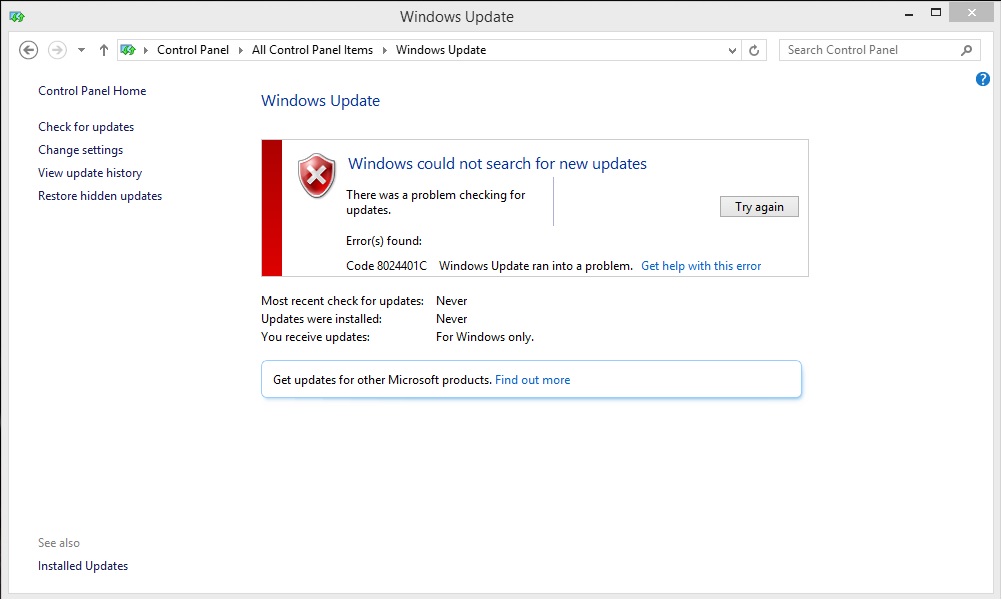Close the Windows Update window
This screenshot has width=1002, height=600.
971,13
